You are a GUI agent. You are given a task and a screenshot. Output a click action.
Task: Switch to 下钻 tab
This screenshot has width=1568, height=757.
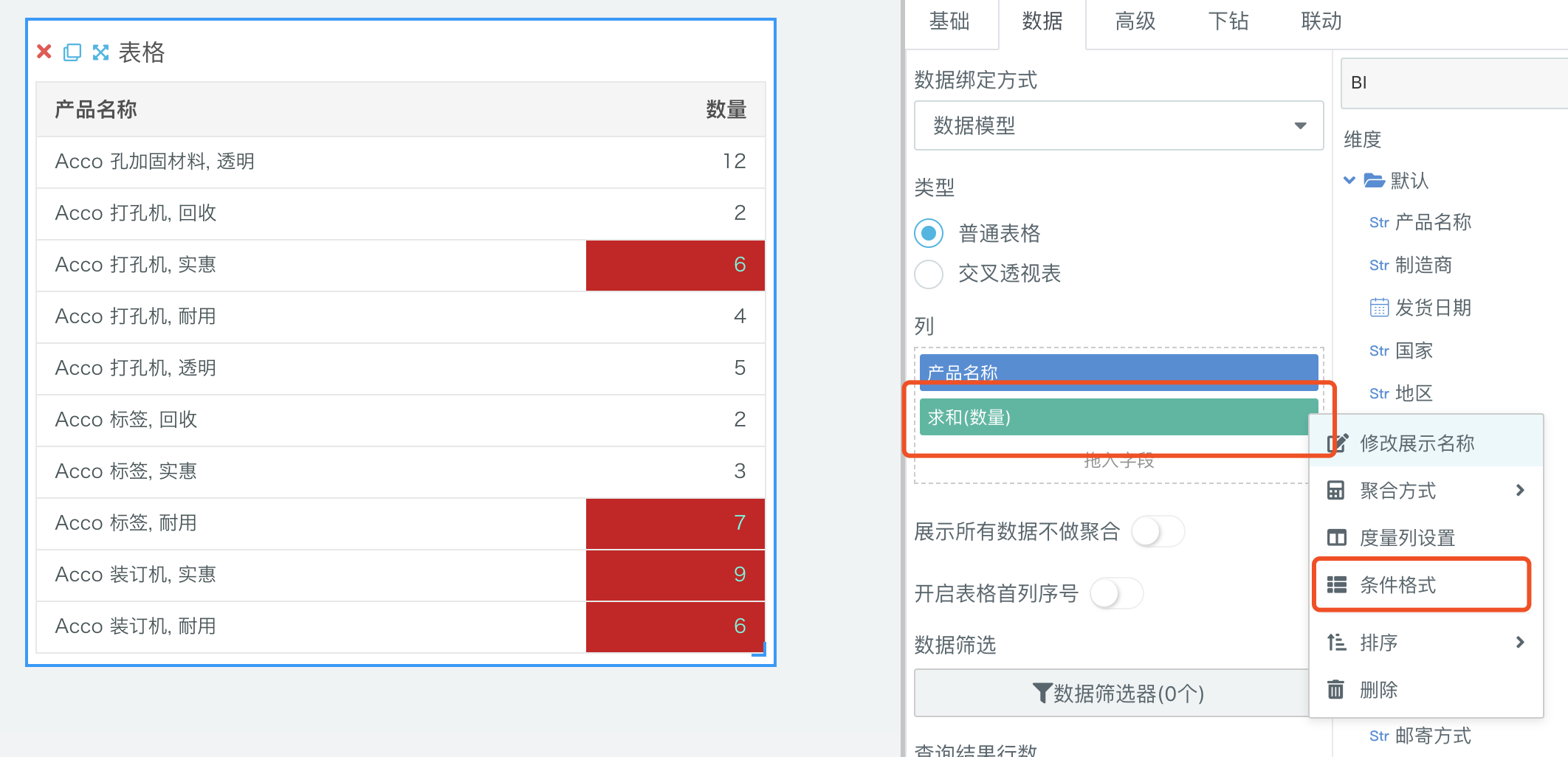coord(1228,21)
